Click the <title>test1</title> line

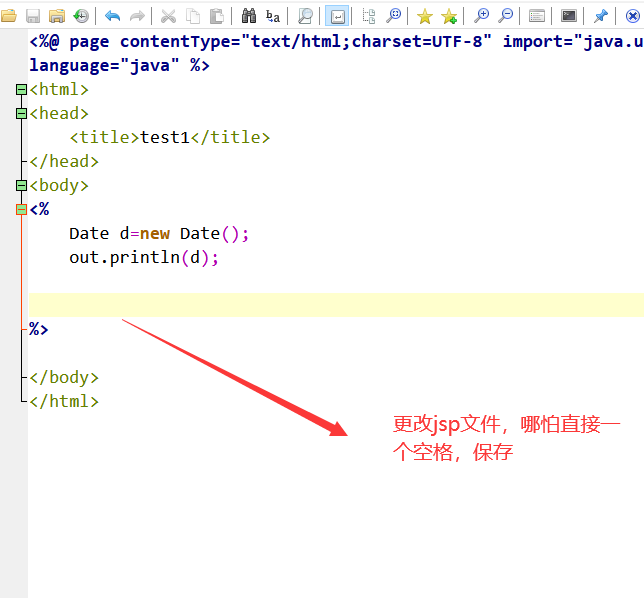click(x=170, y=138)
